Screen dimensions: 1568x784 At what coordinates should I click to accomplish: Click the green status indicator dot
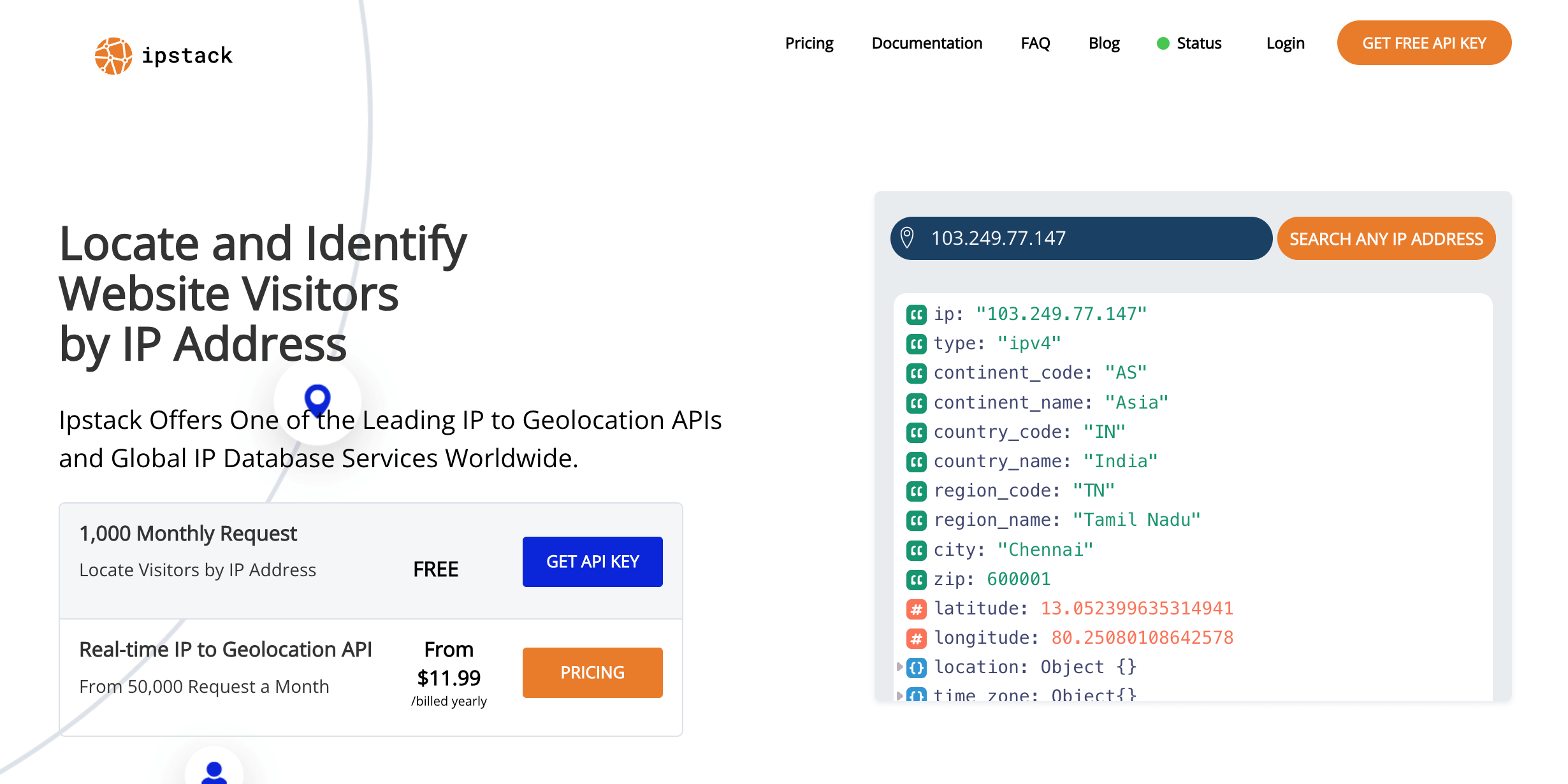(1163, 43)
